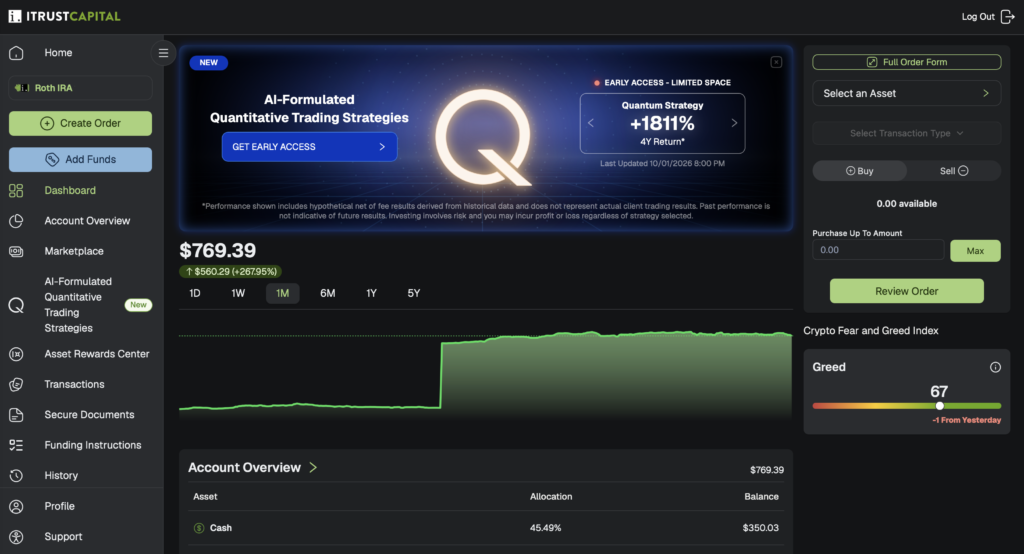
Task: Click the Purchase Up To Amount field
Action: pos(878,250)
